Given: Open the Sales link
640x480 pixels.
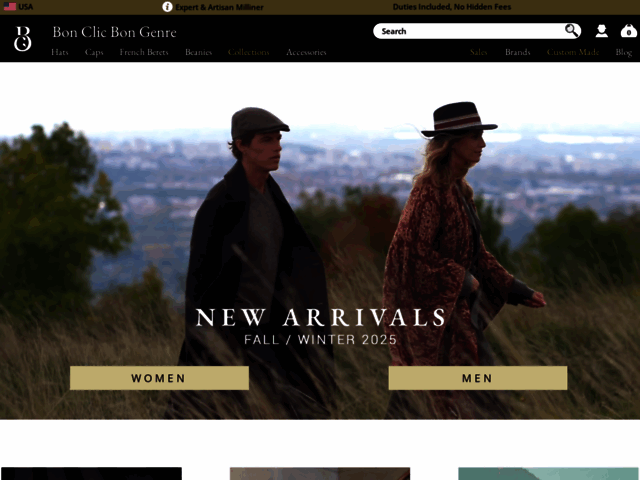Looking at the screenshot, I should 478,52.
